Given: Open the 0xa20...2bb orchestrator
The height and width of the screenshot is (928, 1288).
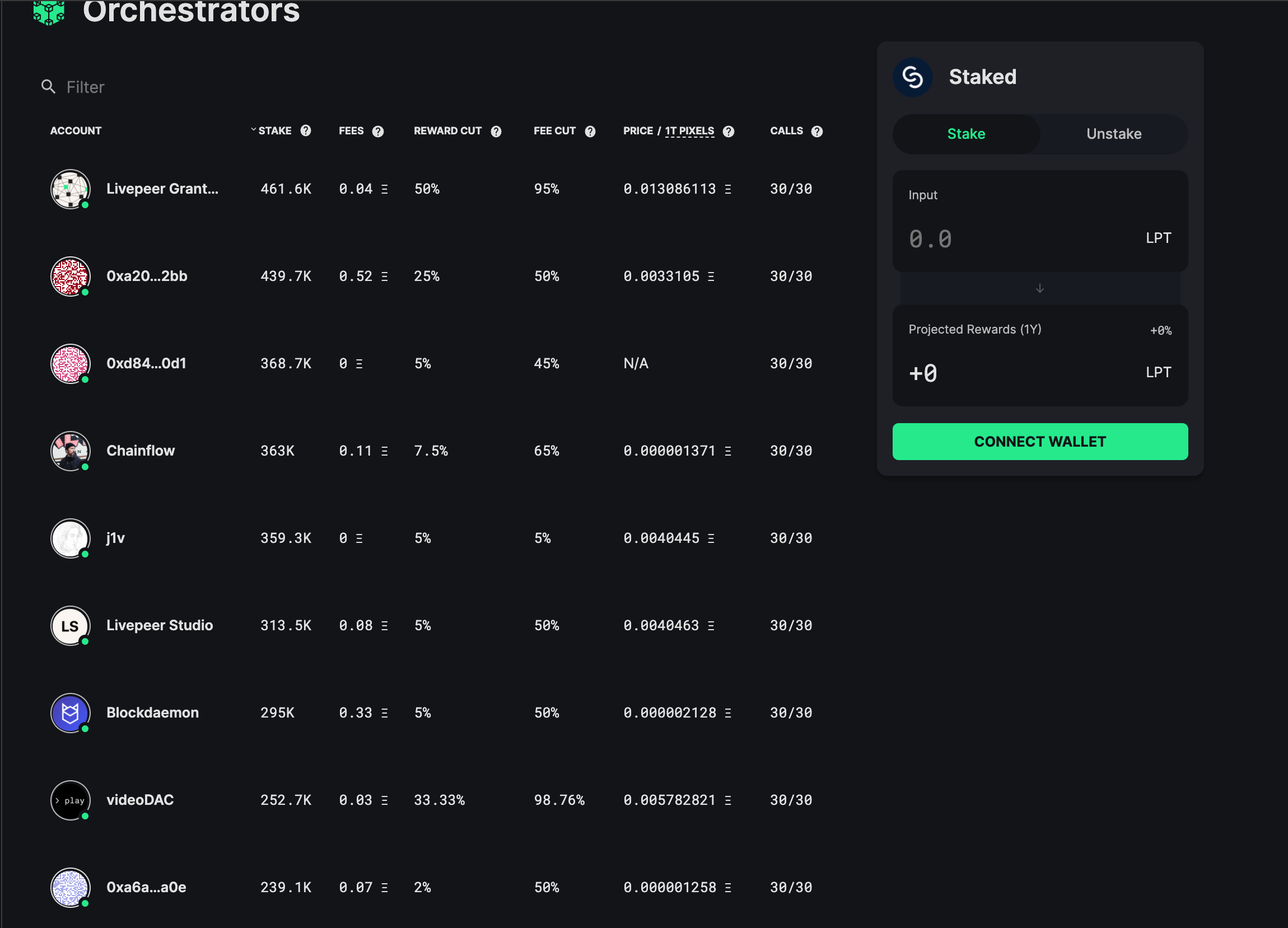Looking at the screenshot, I should pos(147,276).
